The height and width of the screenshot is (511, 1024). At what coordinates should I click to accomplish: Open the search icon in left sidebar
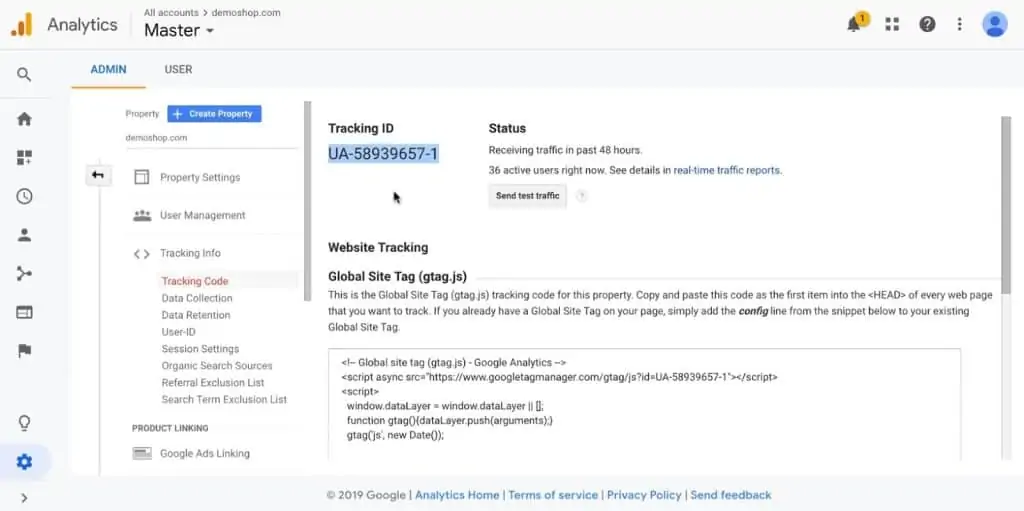tap(24, 74)
